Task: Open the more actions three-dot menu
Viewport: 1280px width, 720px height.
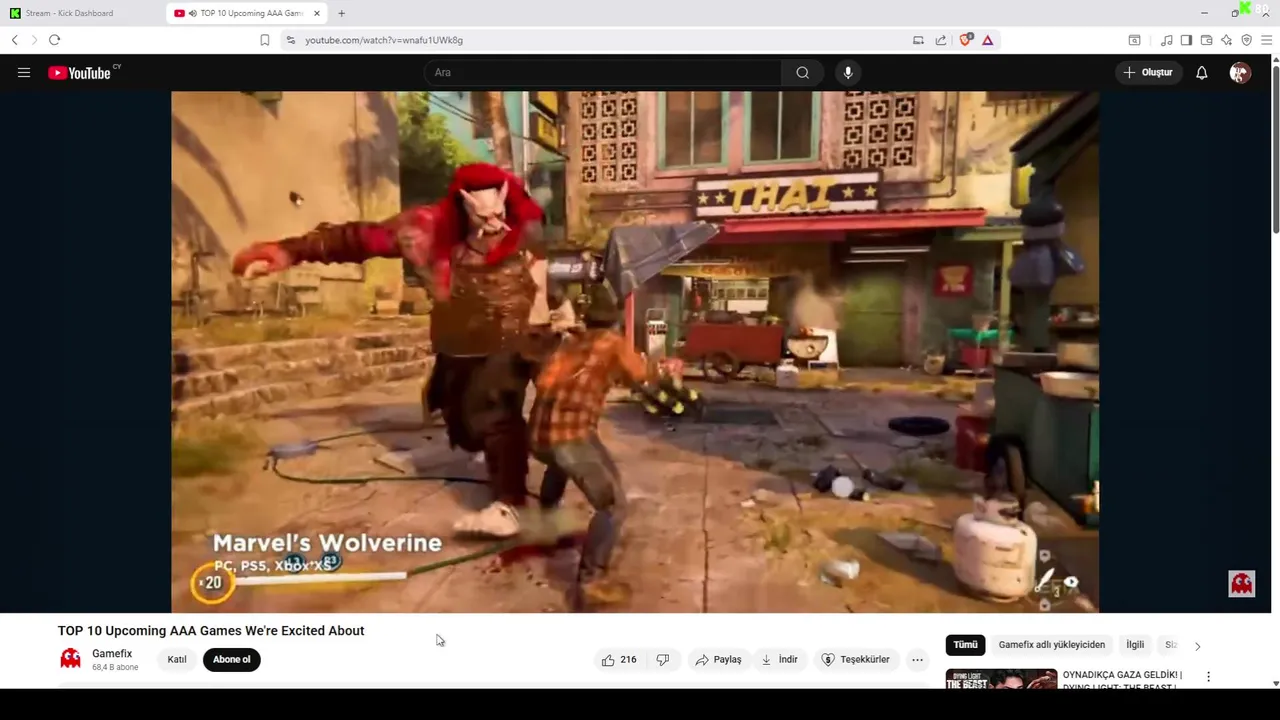Action: pyautogui.click(x=917, y=659)
